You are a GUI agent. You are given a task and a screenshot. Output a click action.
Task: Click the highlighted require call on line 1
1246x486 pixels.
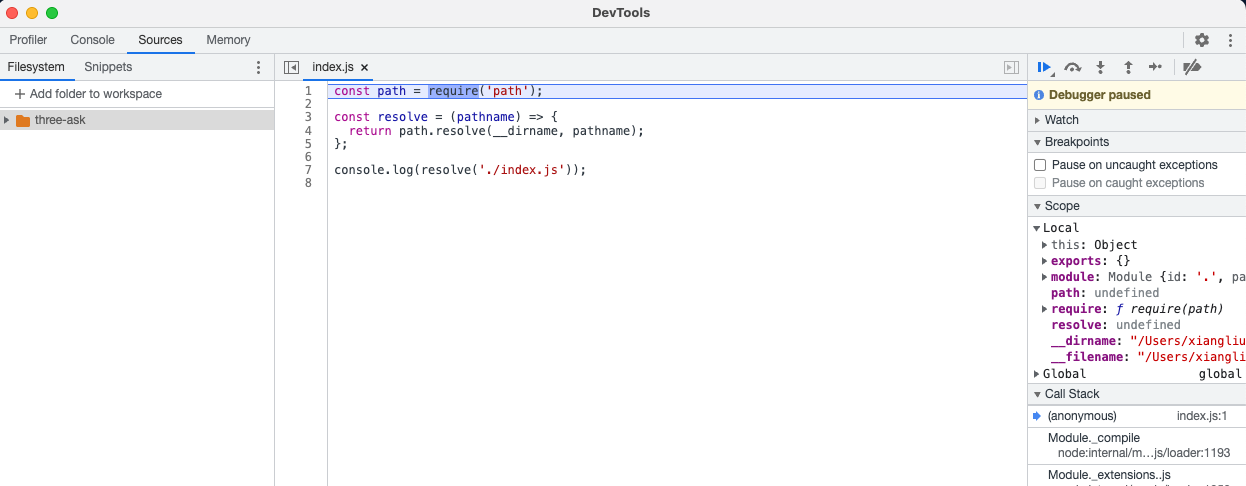point(453,91)
